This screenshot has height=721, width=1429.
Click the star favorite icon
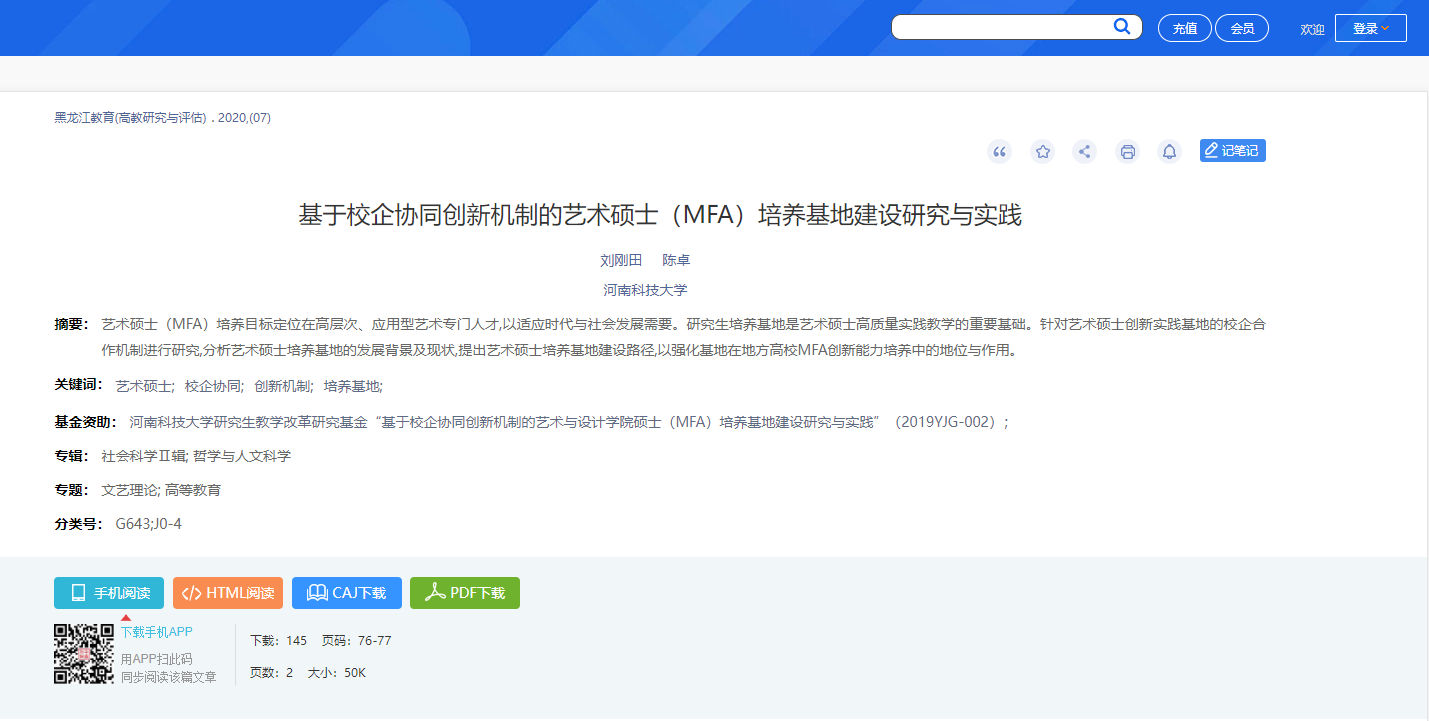click(1043, 151)
